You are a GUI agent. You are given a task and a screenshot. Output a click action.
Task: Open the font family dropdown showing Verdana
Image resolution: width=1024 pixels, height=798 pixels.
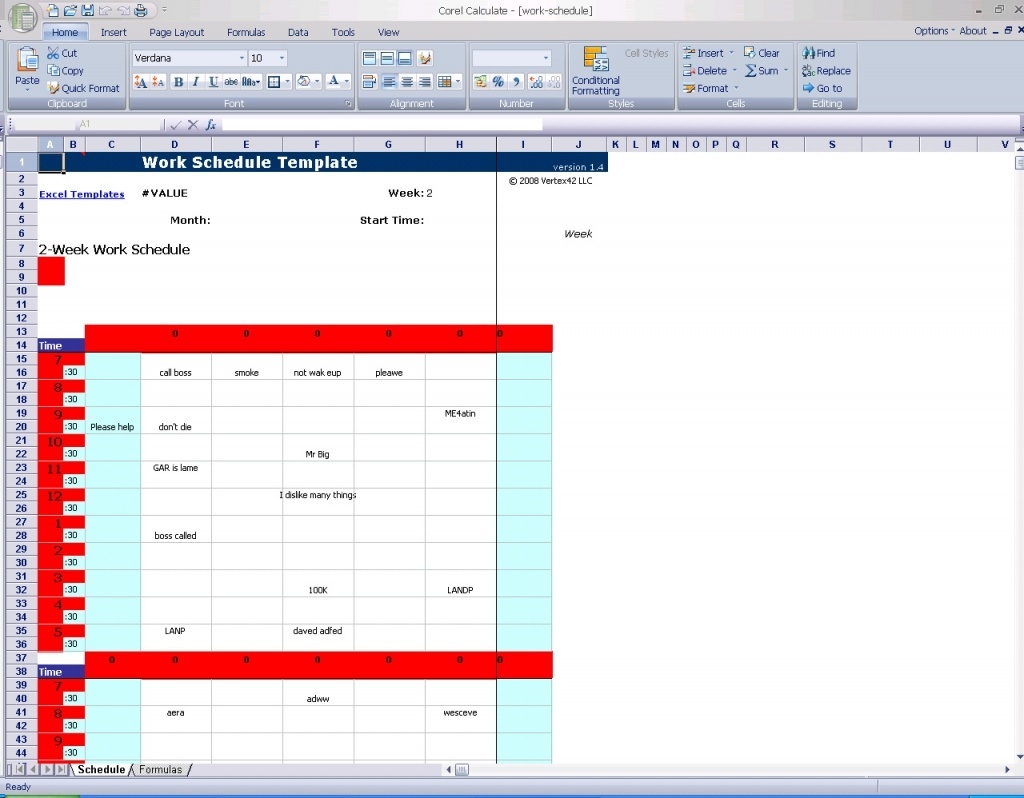[x=190, y=58]
